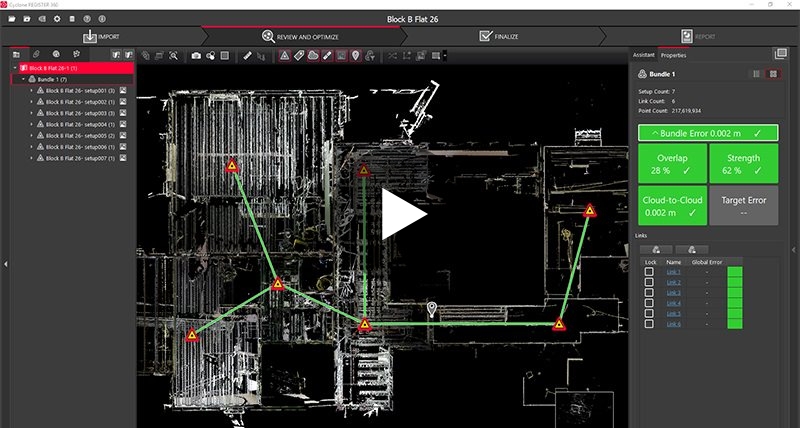
Task: Collapse the Bundle Error 0.002 m bar
Action: click(706, 132)
